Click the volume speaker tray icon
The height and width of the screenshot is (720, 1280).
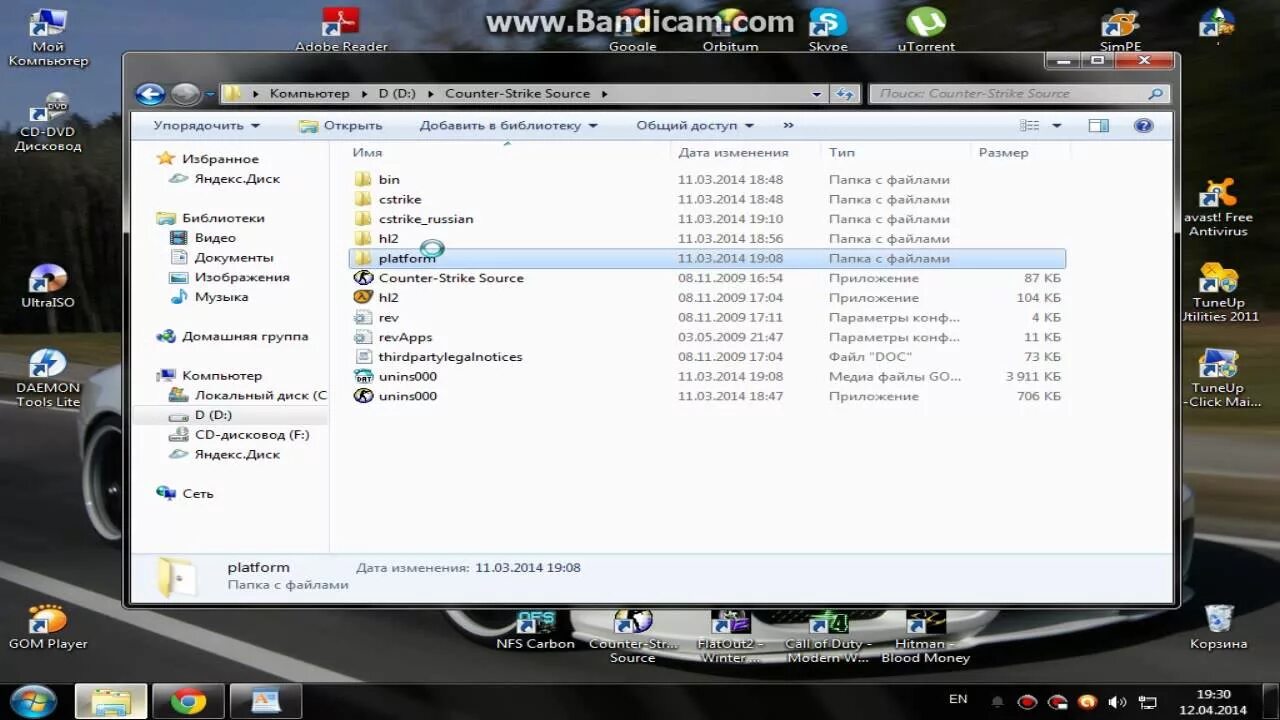coord(1117,702)
